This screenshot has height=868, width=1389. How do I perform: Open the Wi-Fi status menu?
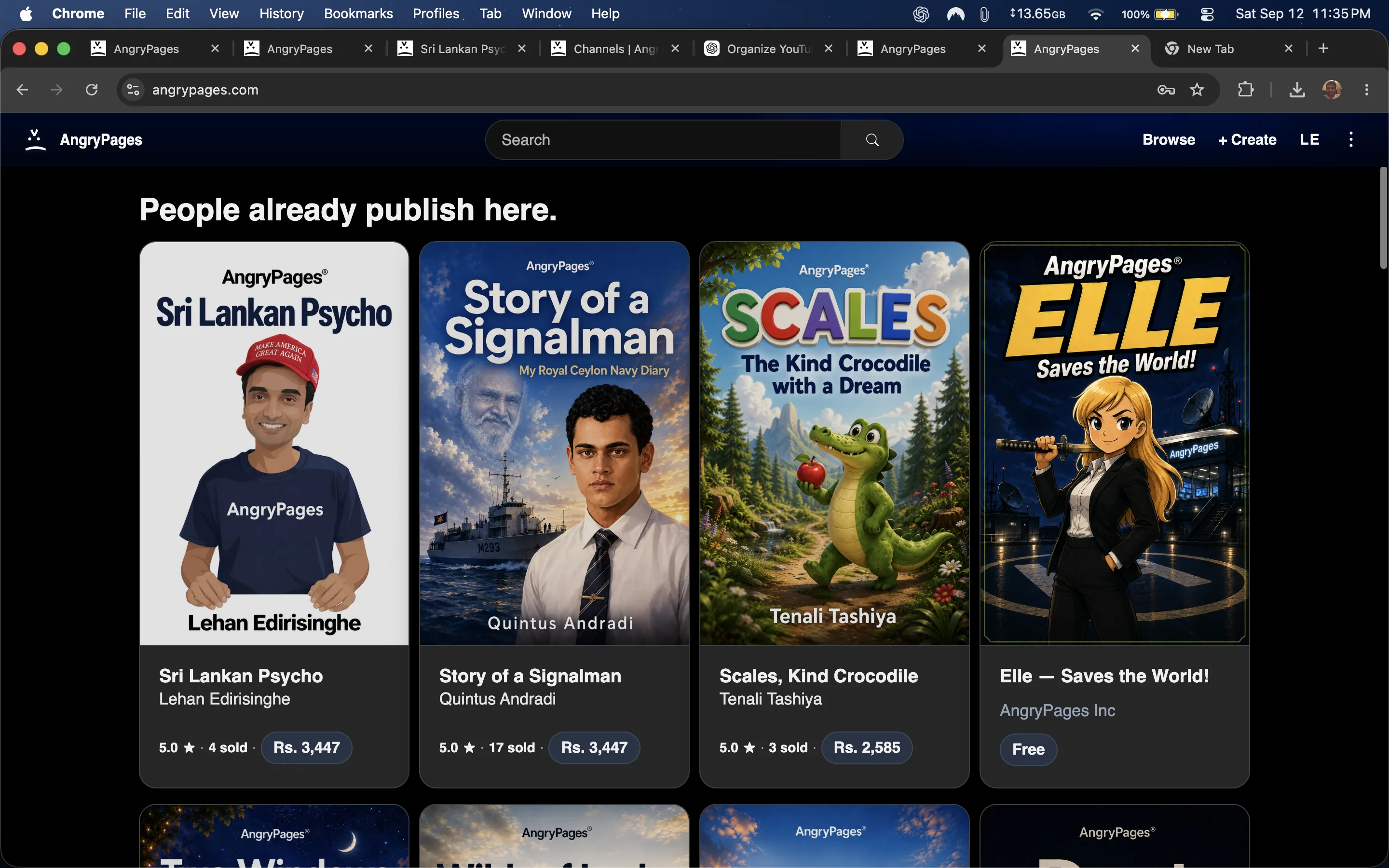[1095, 14]
